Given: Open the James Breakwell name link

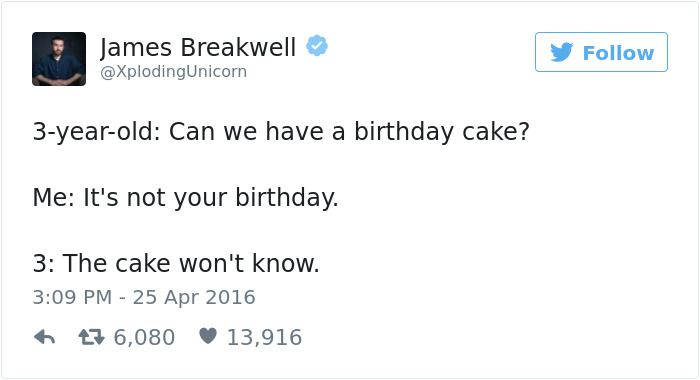Looking at the screenshot, I should 198,47.
